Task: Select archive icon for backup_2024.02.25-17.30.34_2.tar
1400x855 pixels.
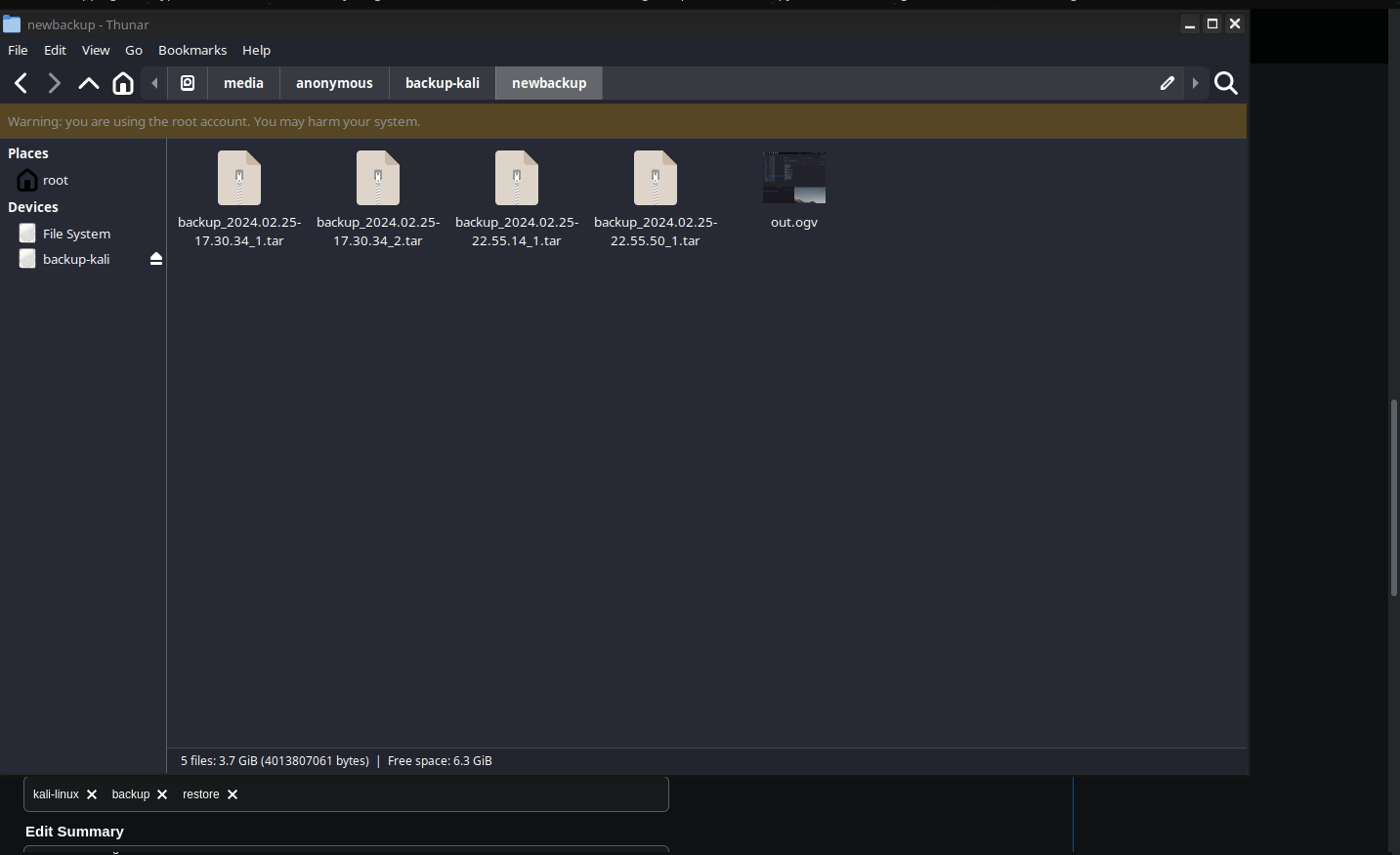Action: pos(378,178)
